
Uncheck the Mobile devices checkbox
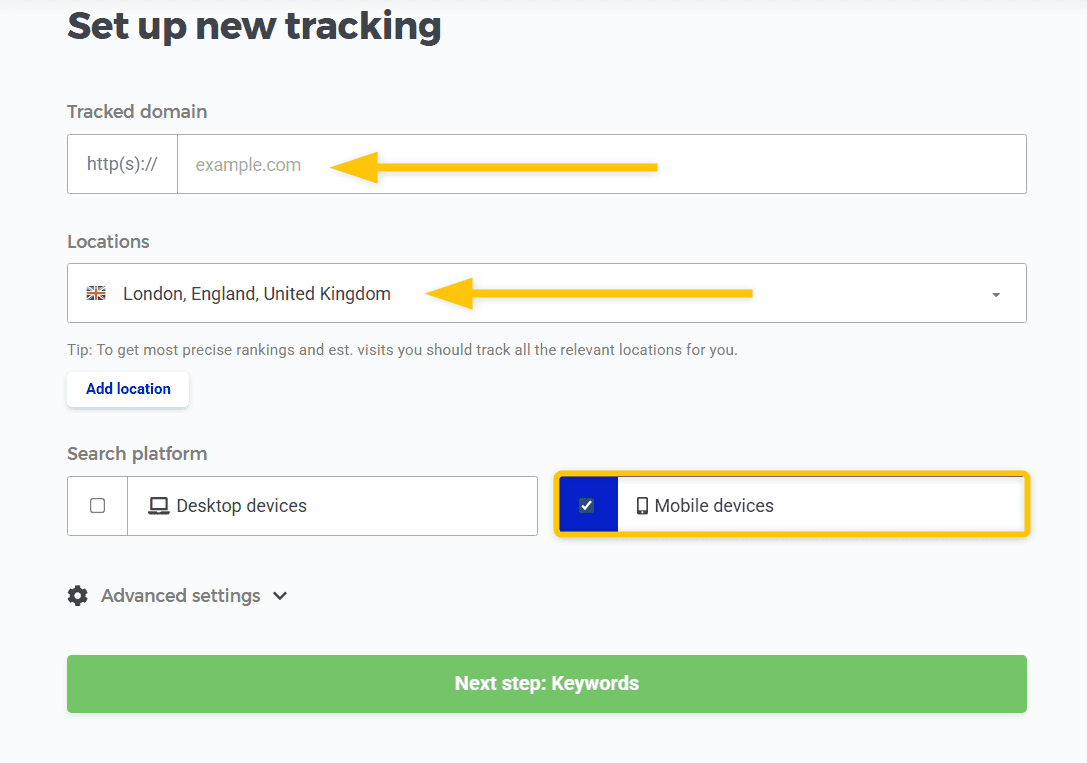point(587,506)
